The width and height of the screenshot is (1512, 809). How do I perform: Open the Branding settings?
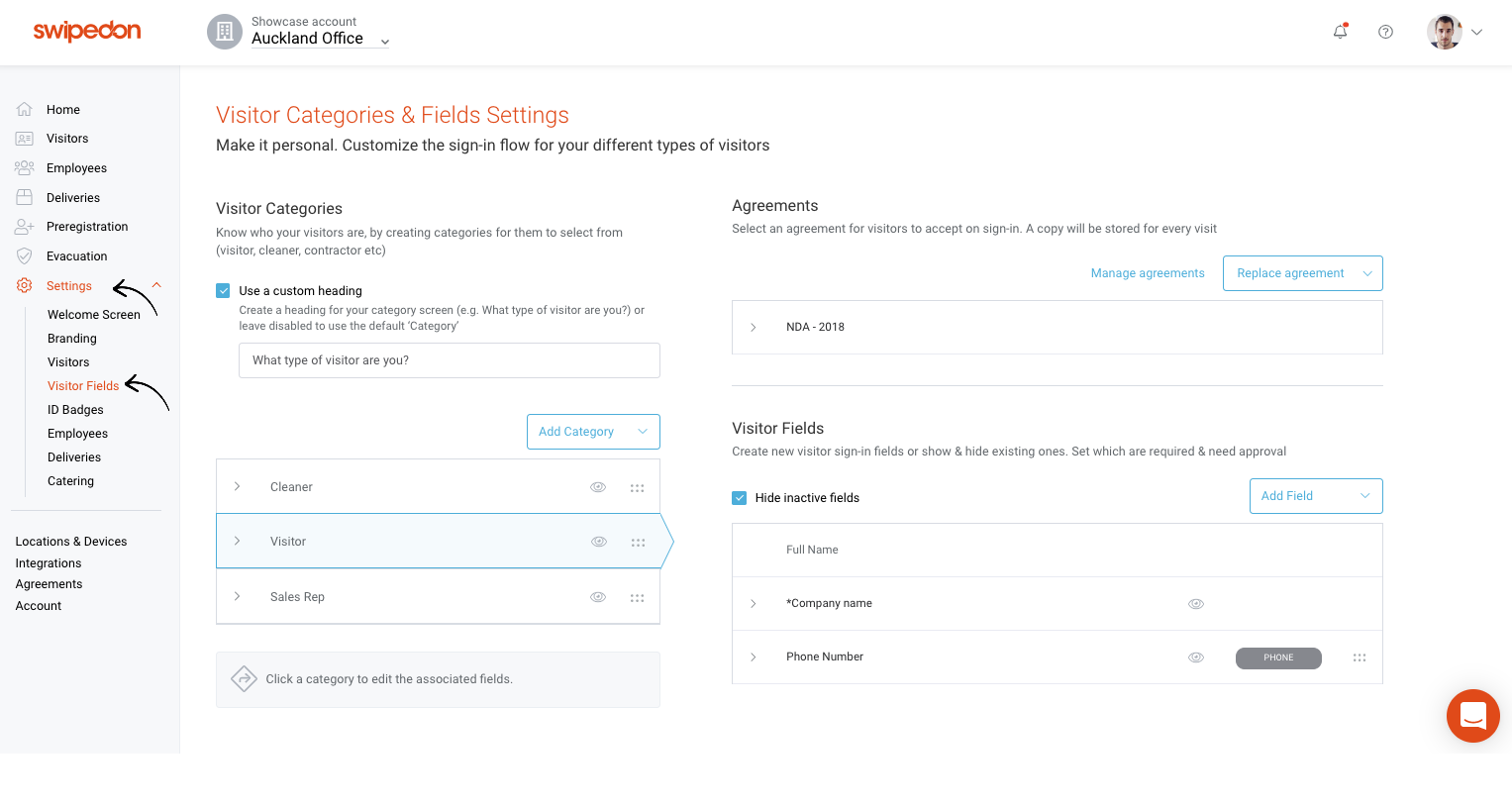[72, 339]
